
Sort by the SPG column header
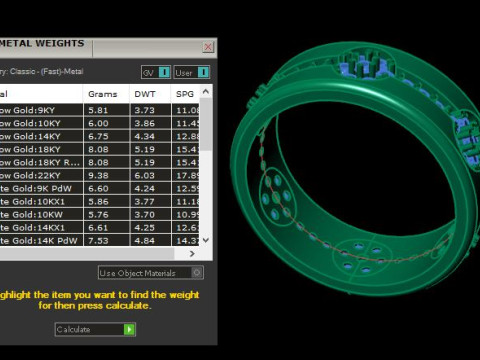[x=185, y=94]
